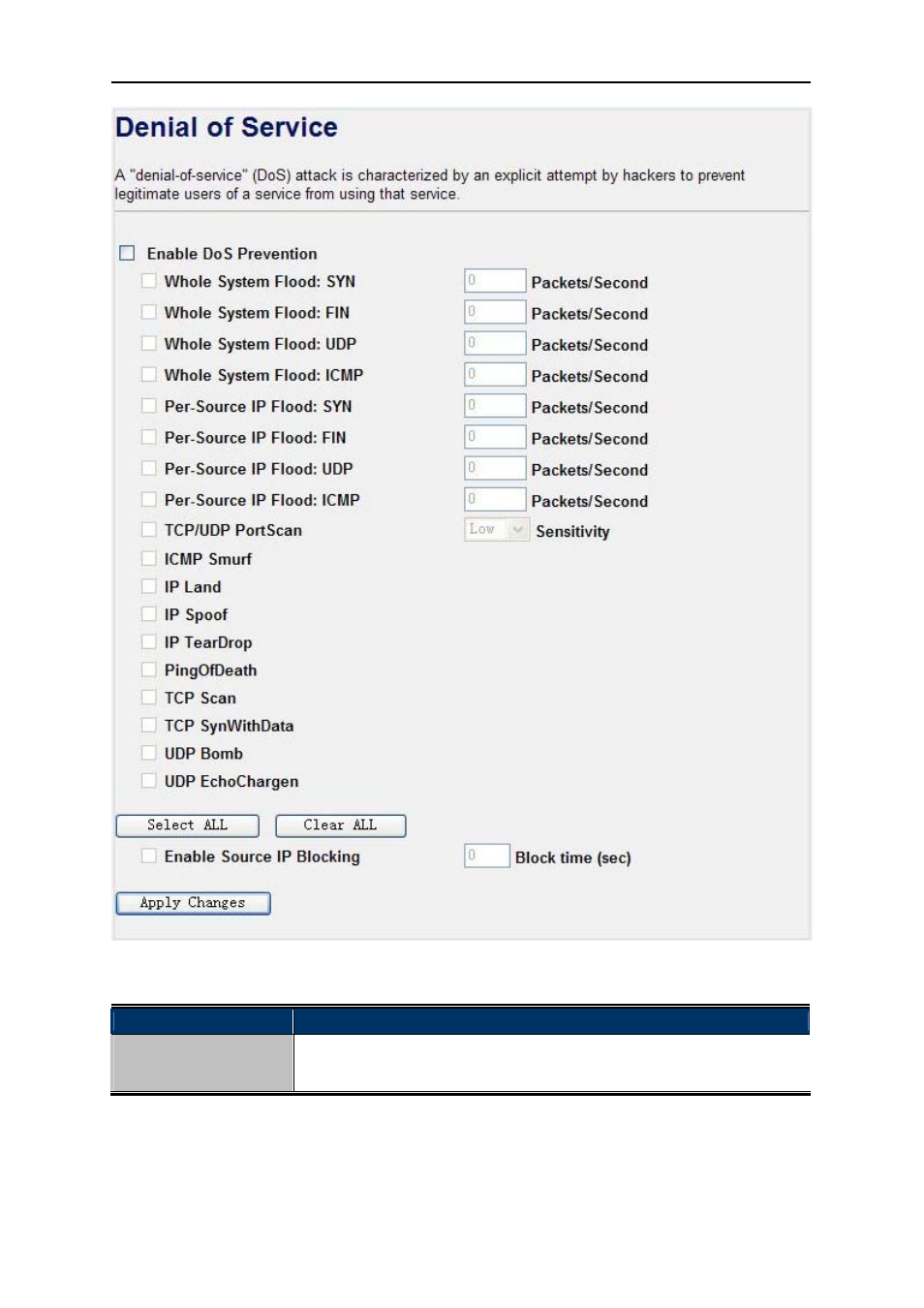Image resolution: width=924 pixels, height=1308 pixels.
Task: Toggle the PingOfDeath checkbox
Action: tap(148, 670)
